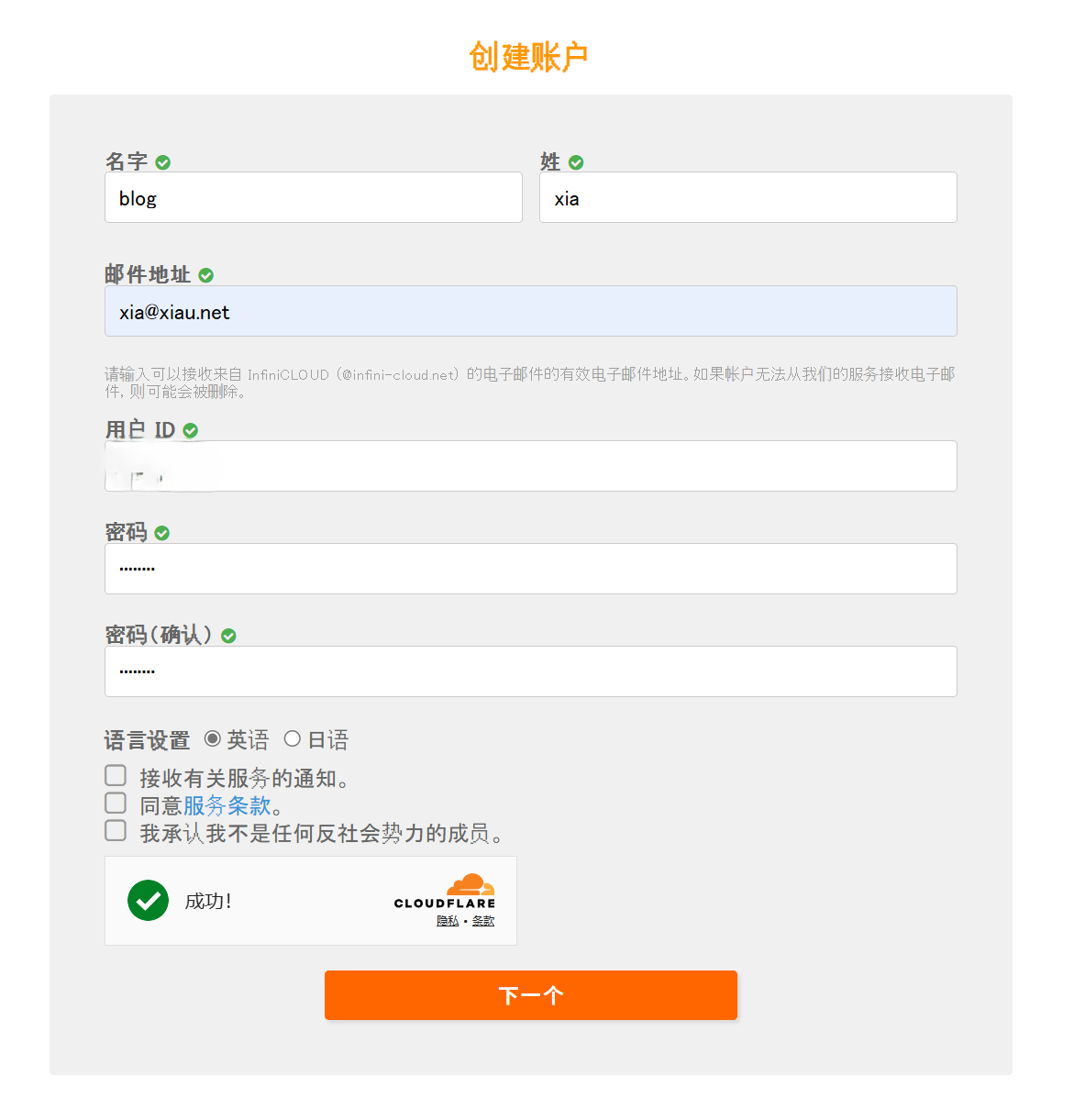Click the green checkmark beside 用户 ID

pyautogui.click(x=191, y=430)
